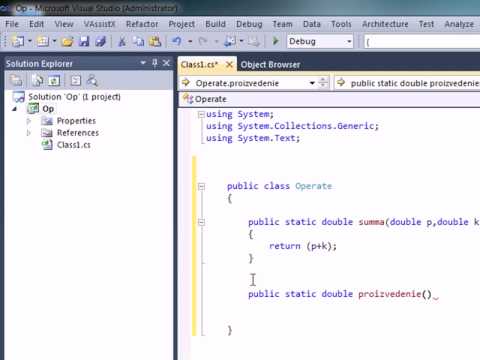Open the Data menu
This screenshot has height=360, width=480.
312,24
